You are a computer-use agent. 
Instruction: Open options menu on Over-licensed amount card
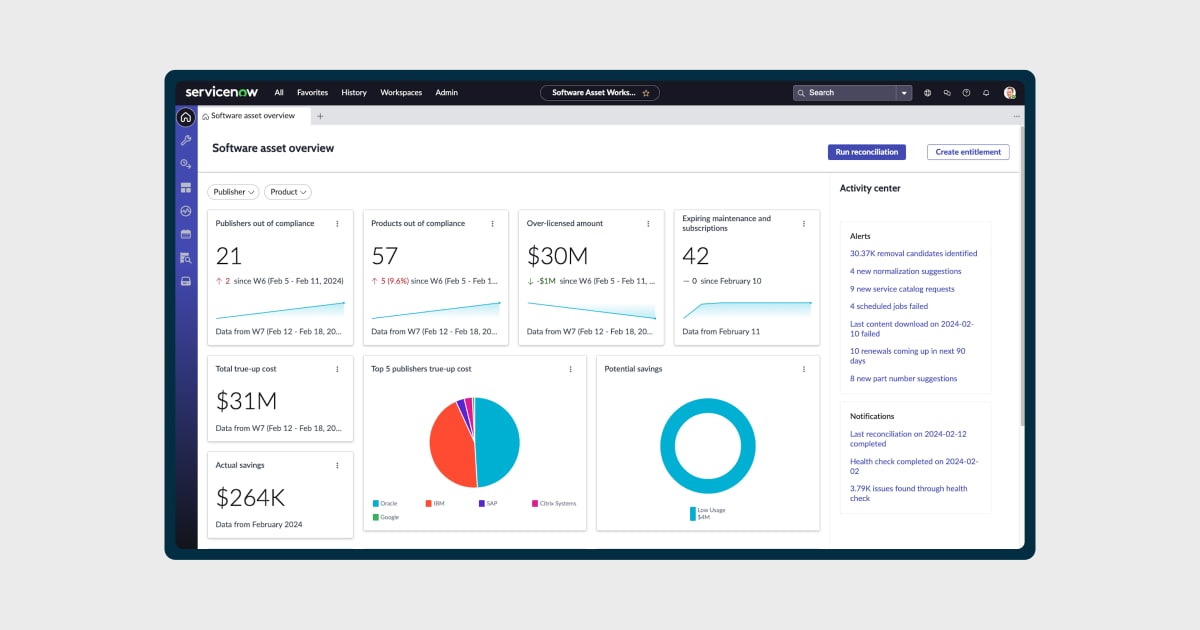648,224
